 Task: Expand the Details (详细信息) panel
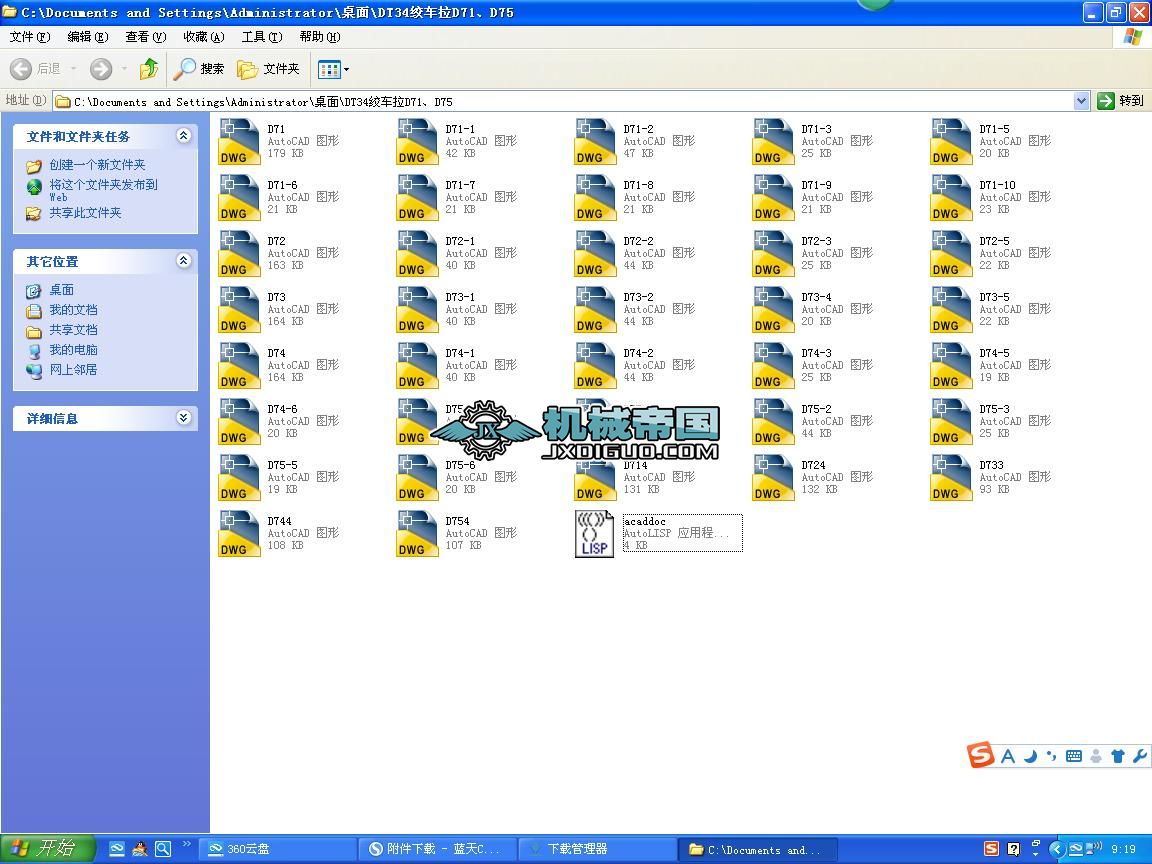(x=183, y=418)
